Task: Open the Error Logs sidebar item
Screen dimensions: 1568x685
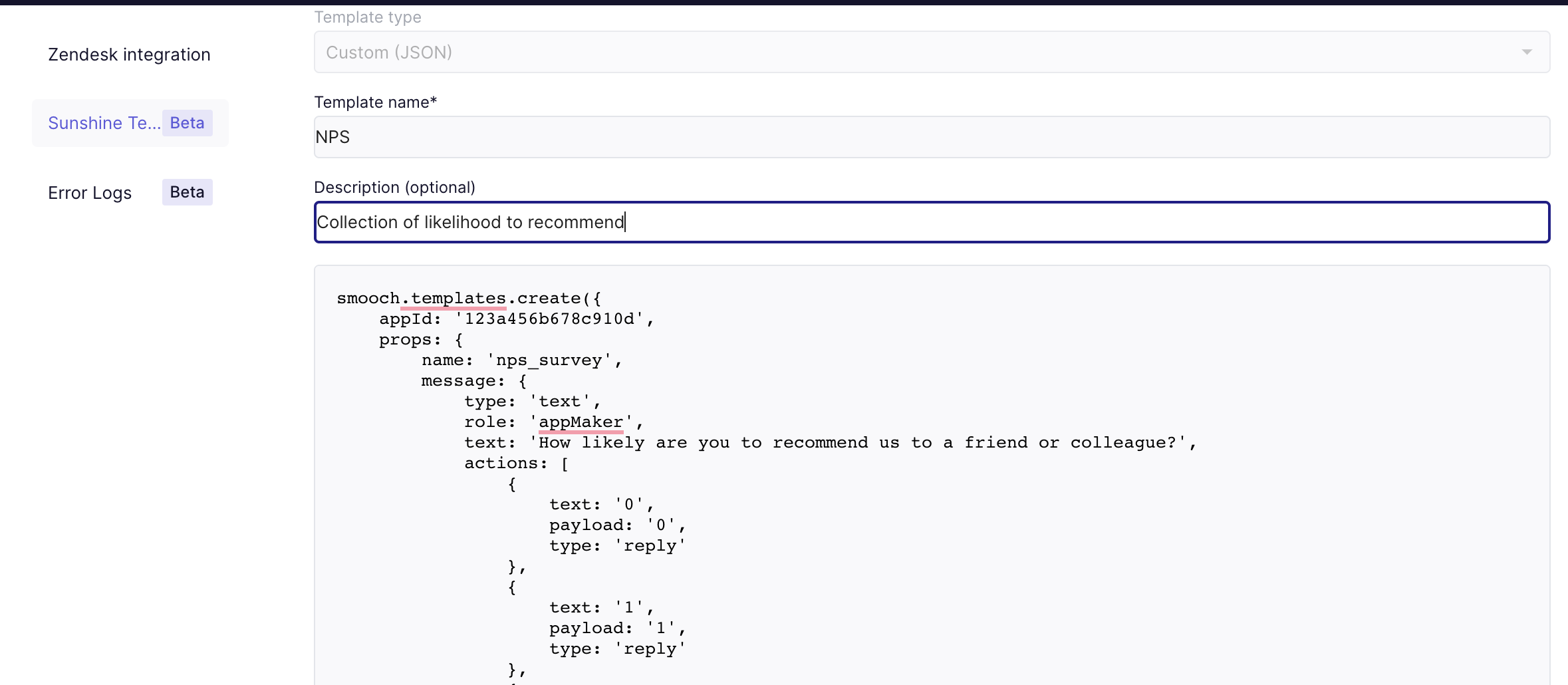Action: tap(90, 193)
